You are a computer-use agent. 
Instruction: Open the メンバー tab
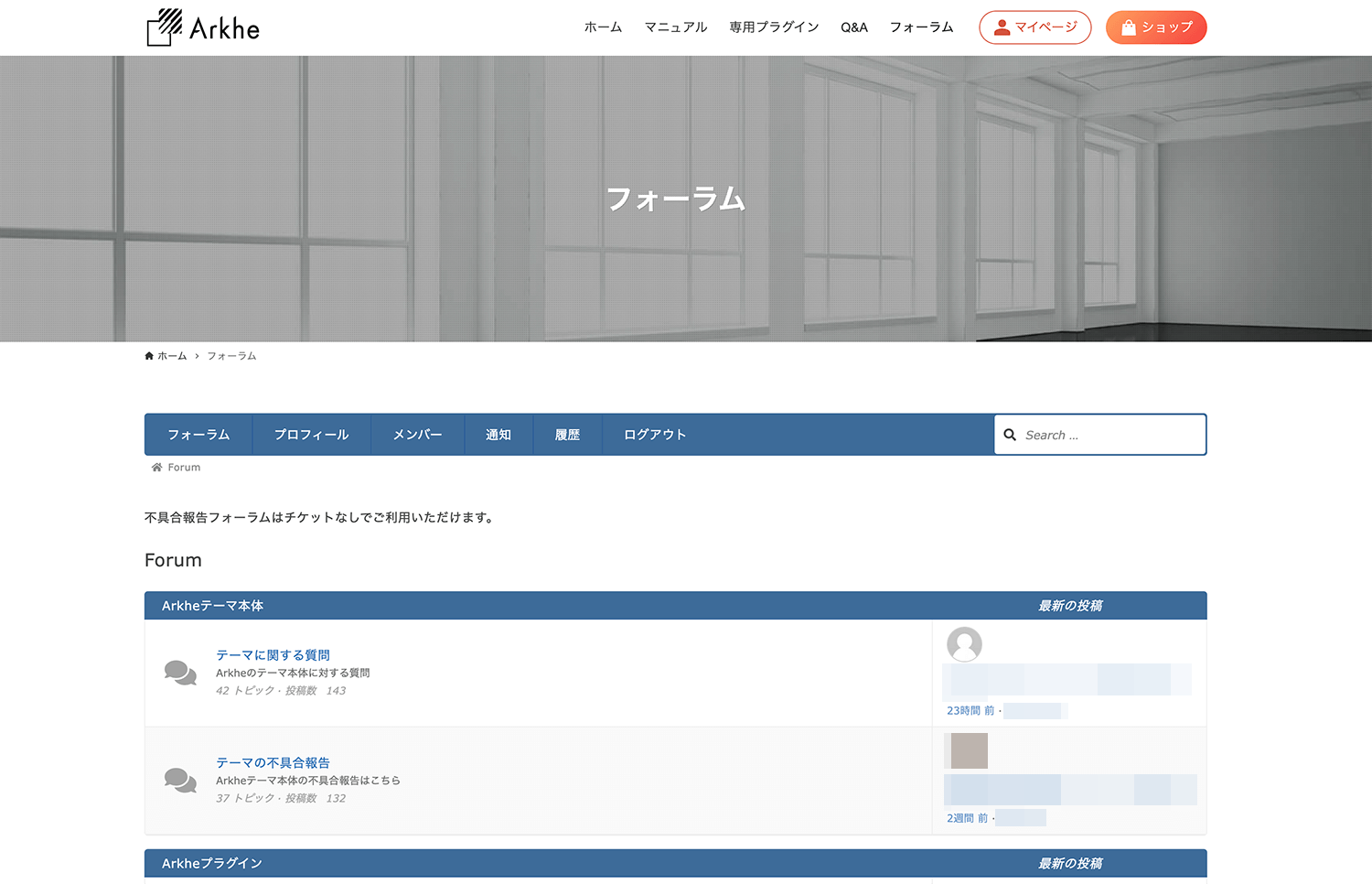pyautogui.click(x=417, y=435)
